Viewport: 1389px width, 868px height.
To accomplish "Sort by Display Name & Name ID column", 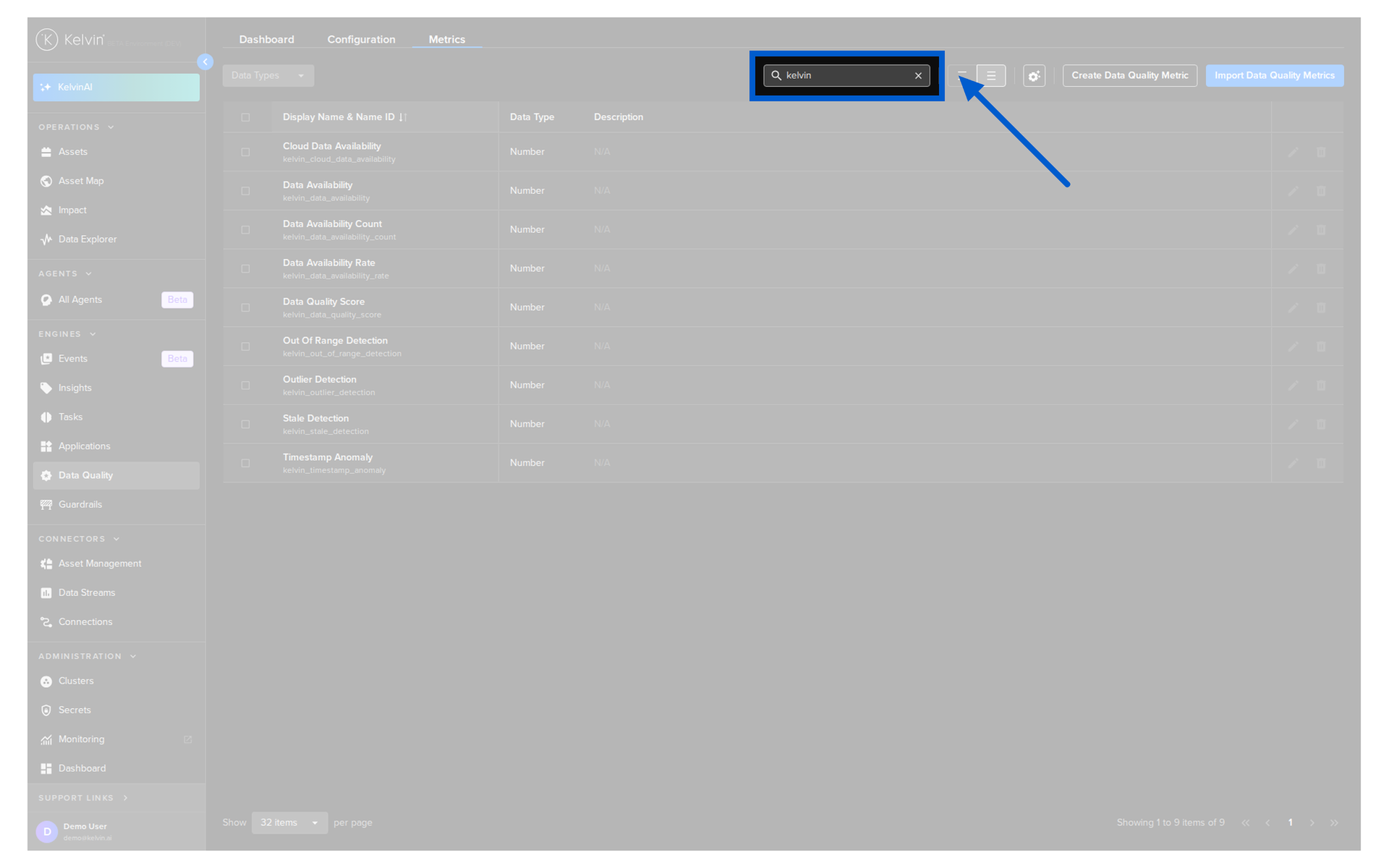I will [x=344, y=117].
